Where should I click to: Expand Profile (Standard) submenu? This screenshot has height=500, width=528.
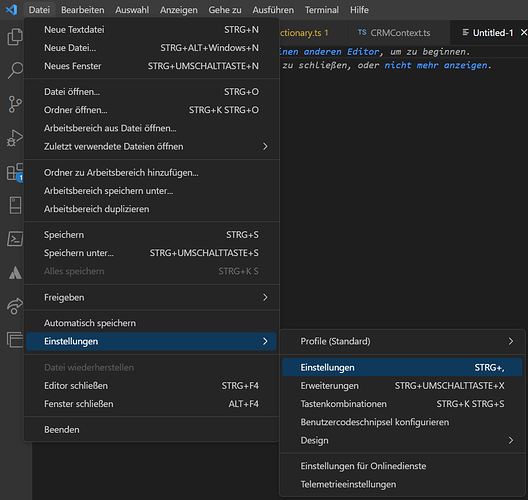coord(402,341)
